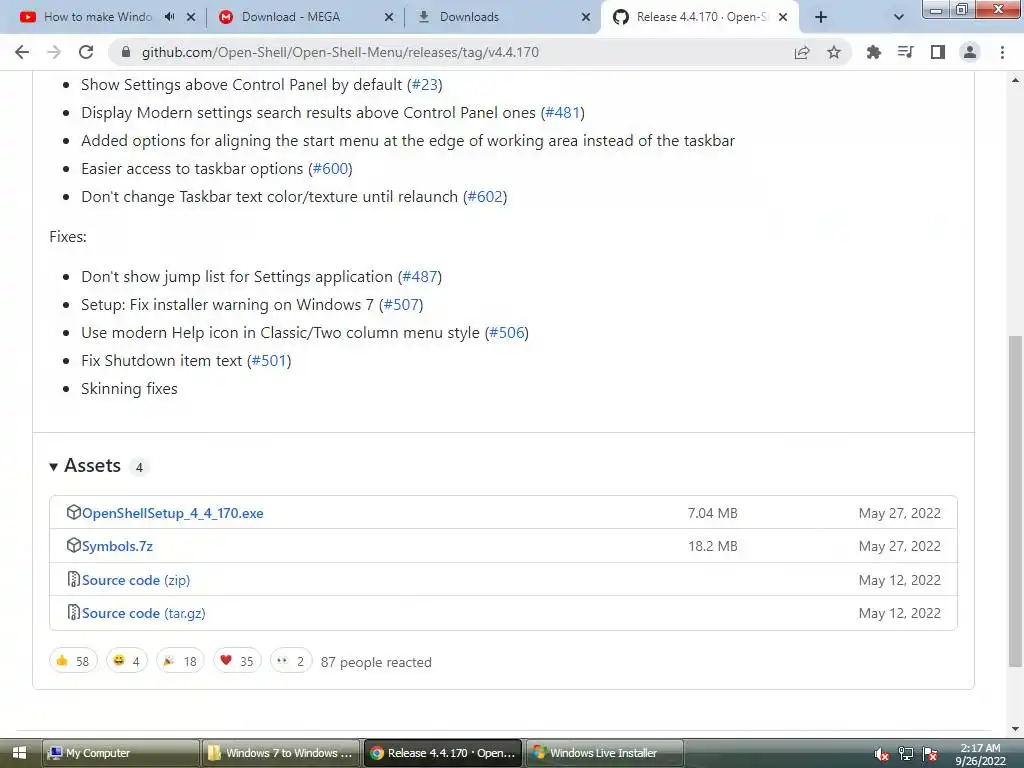Screen dimensions: 1024x768
Task: Download Source code (tar.gz)
Action: [x=144, y=614]
